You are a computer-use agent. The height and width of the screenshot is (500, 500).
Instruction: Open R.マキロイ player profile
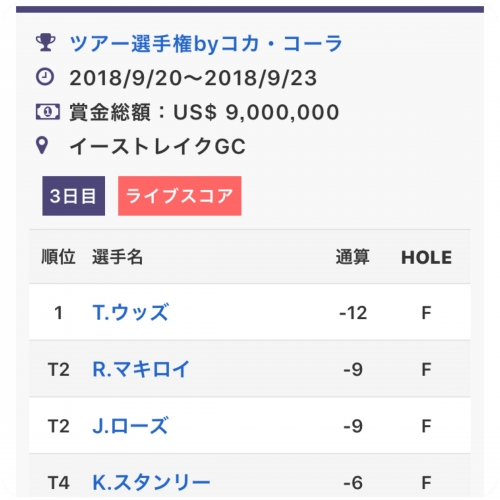tap(141, 369)
